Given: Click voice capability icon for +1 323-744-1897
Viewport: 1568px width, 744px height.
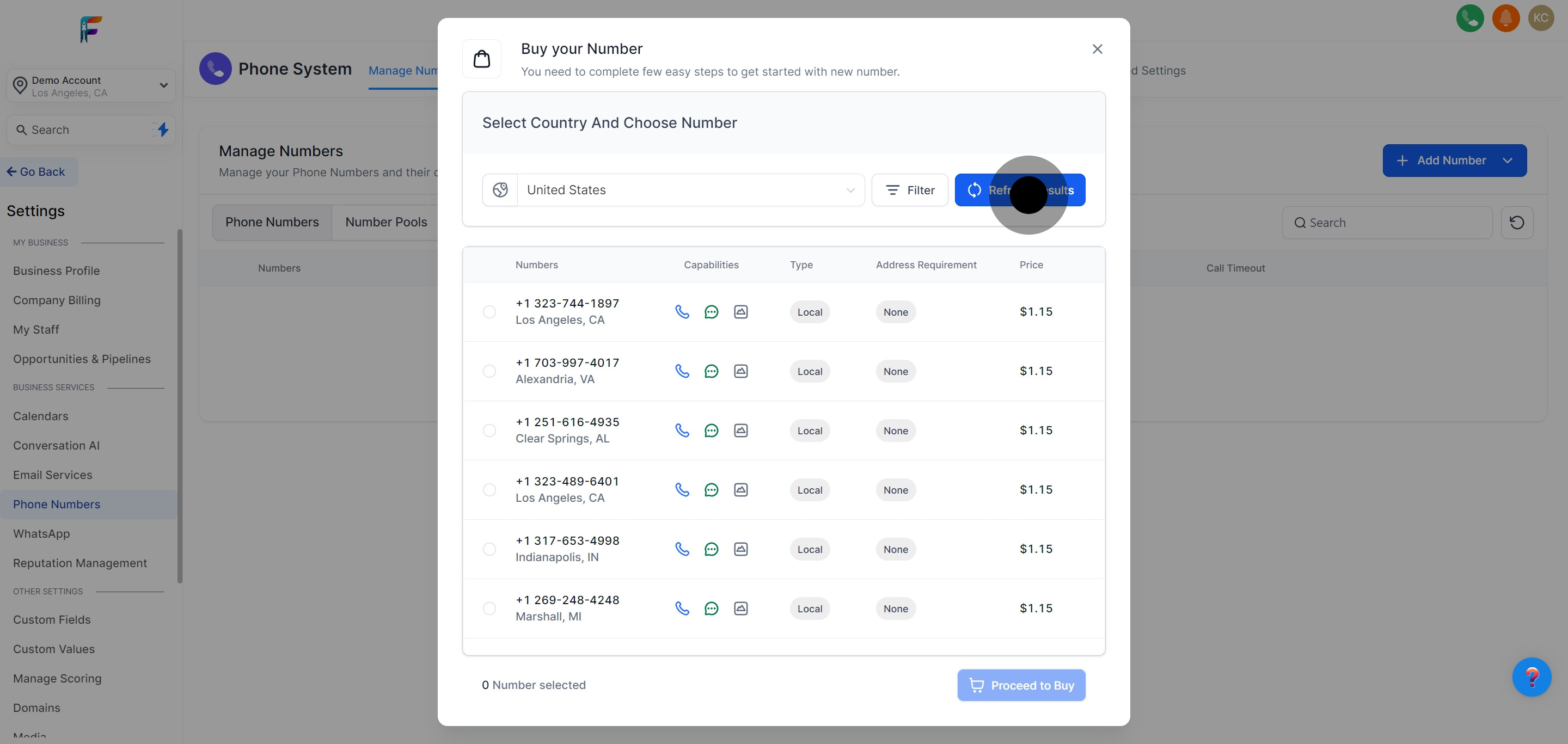Looking at the screenshot, I should [682, 312].
